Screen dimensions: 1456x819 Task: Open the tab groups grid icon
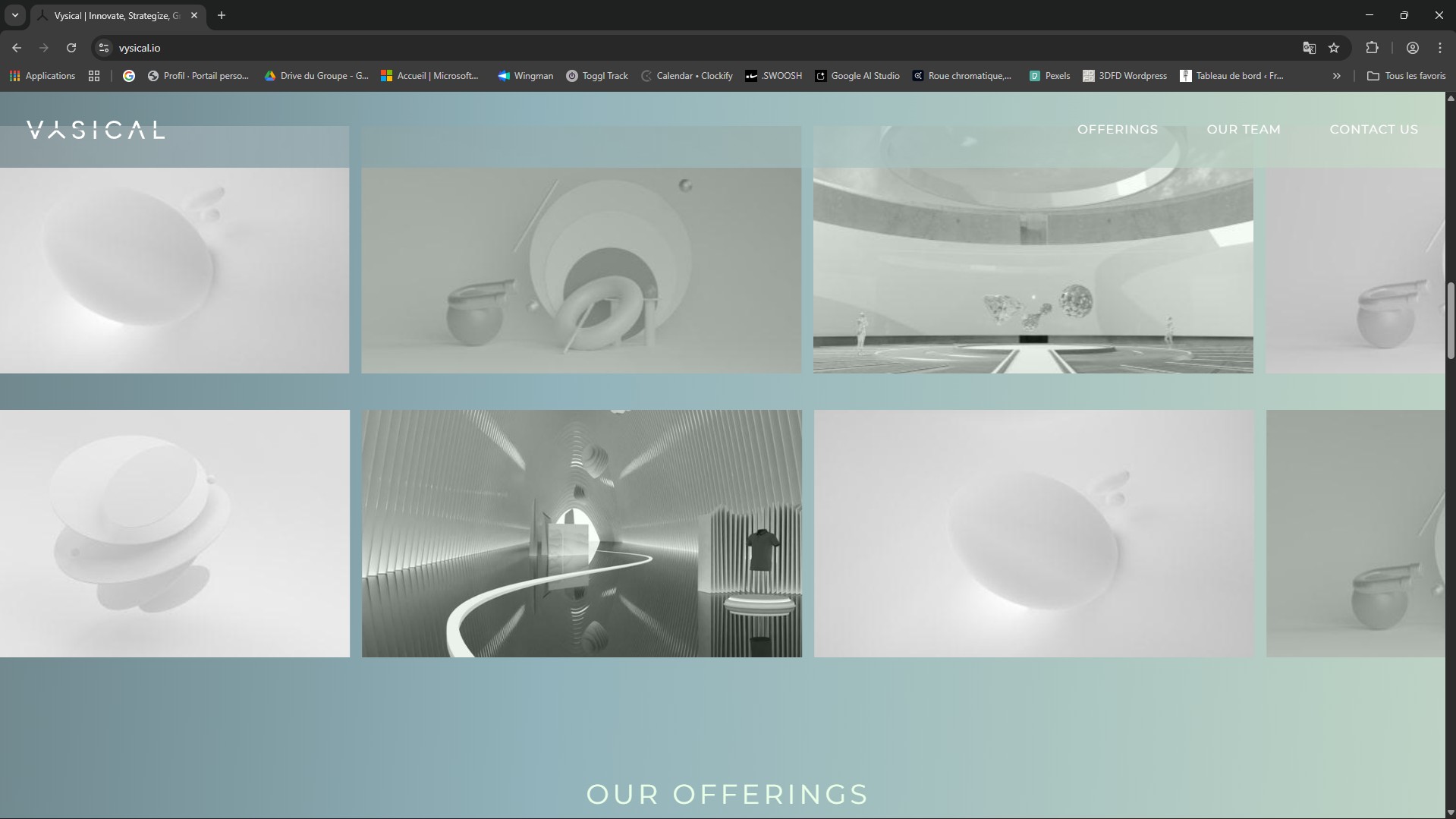pos(94,76)
